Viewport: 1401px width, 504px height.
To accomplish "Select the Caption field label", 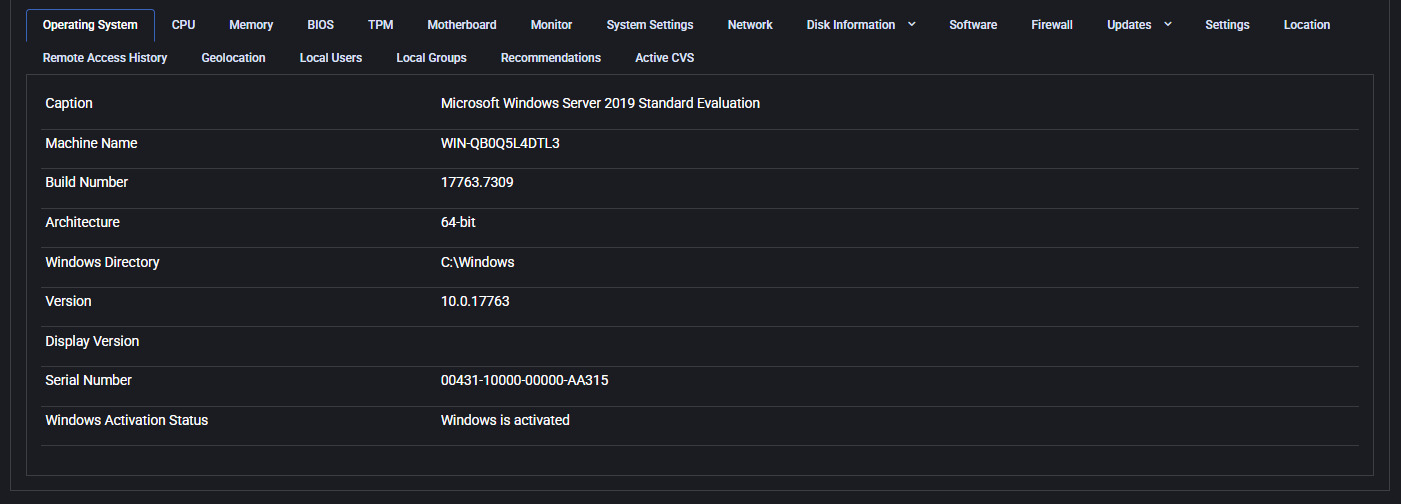I will (69, 103).
